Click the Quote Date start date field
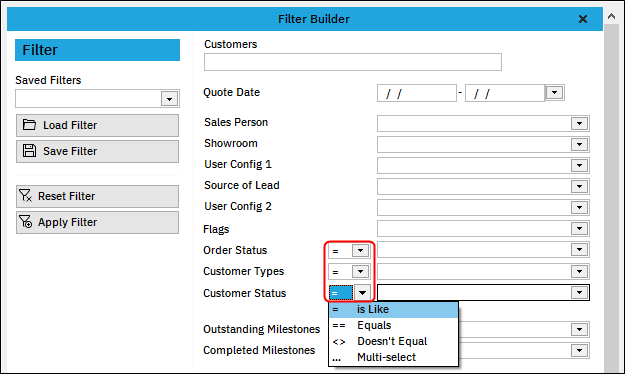 417,93
